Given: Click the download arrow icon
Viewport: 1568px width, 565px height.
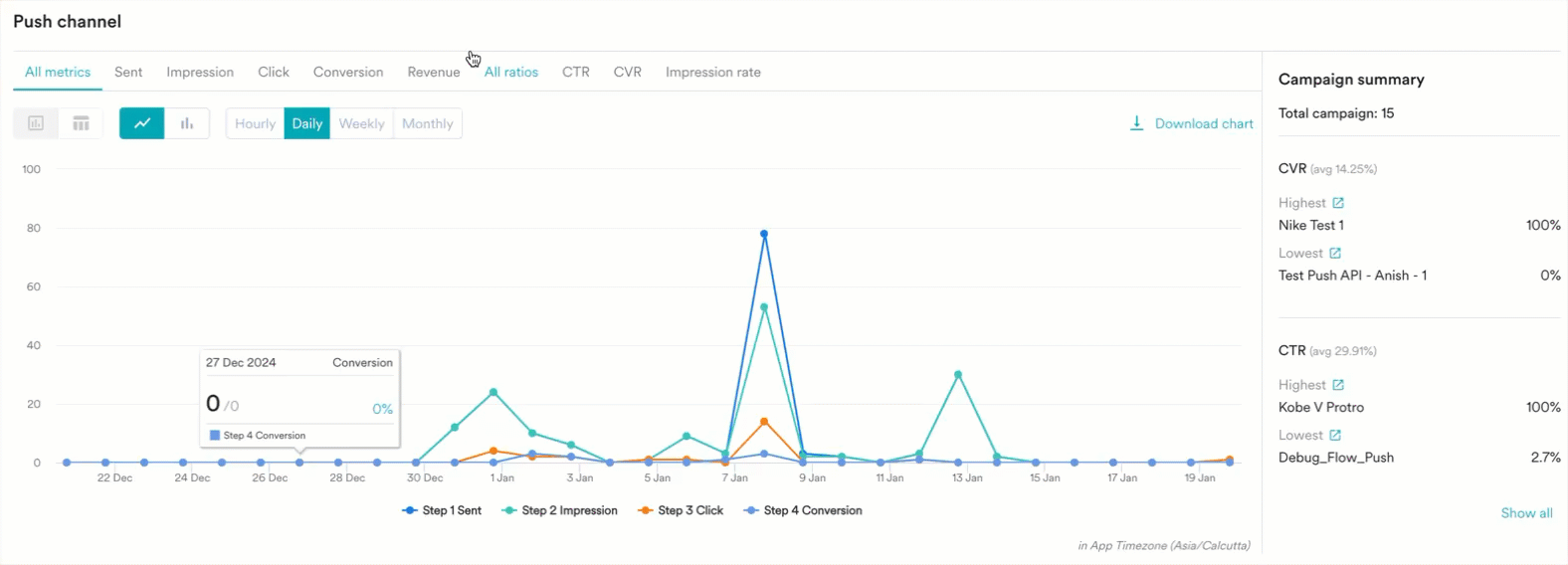Looking at the screenshot, I should (x=1136, y=123).
